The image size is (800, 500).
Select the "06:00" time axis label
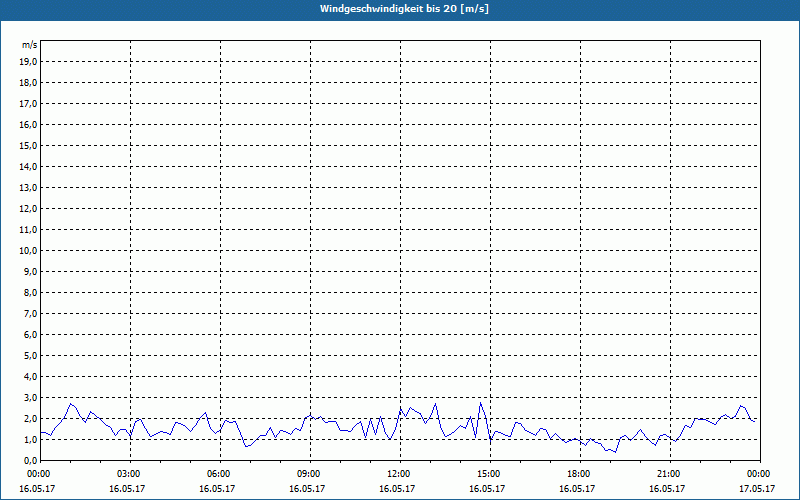click(x=220, y=474)
